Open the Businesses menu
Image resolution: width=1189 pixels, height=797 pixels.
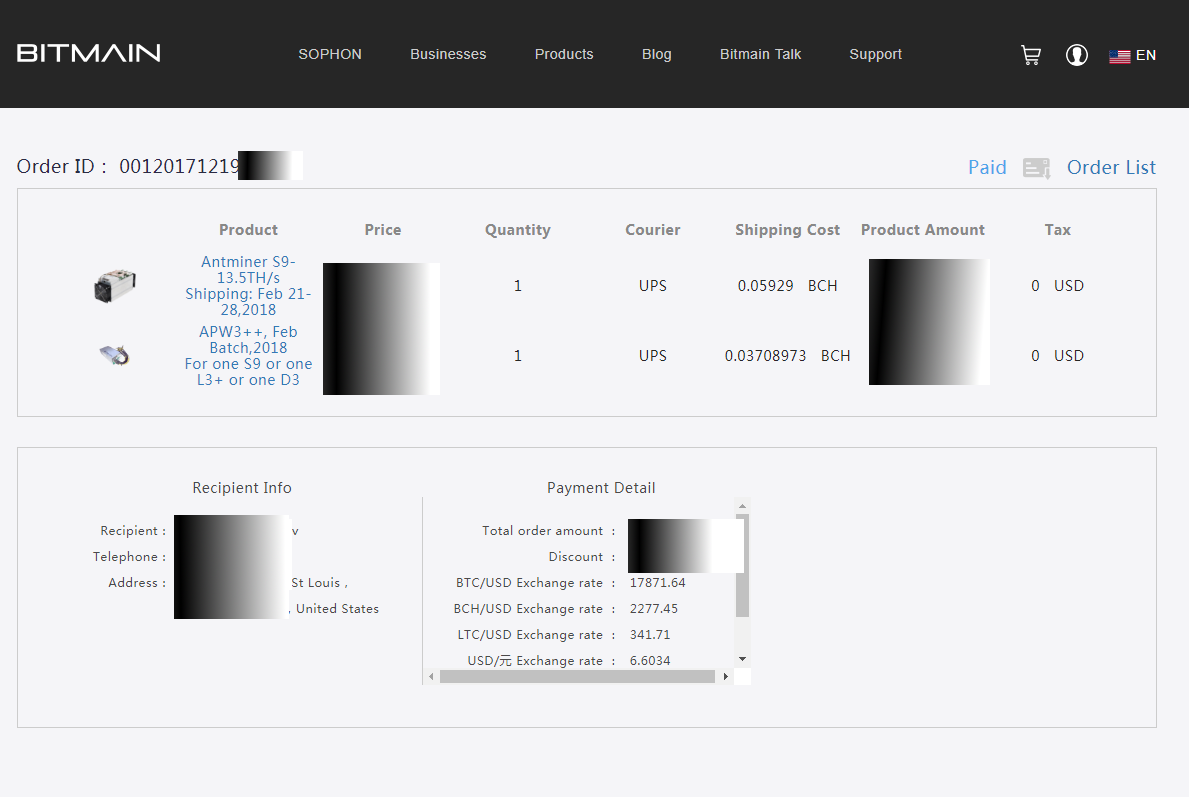pos(448,54)
